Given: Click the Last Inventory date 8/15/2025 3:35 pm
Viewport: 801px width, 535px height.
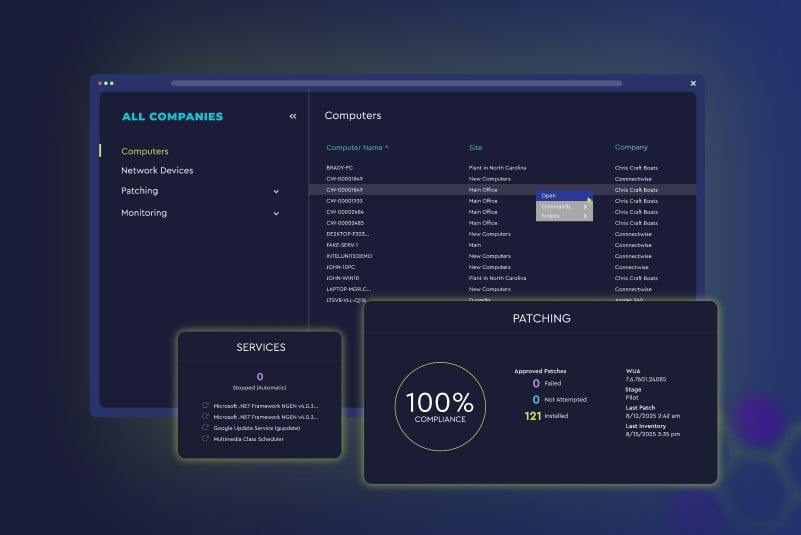Looking at the screenshot, I should 652,434.
